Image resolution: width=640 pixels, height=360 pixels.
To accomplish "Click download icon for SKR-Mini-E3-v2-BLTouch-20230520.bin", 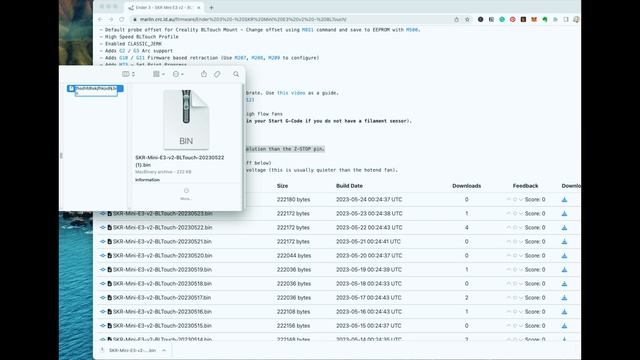I will click(564, 256).
